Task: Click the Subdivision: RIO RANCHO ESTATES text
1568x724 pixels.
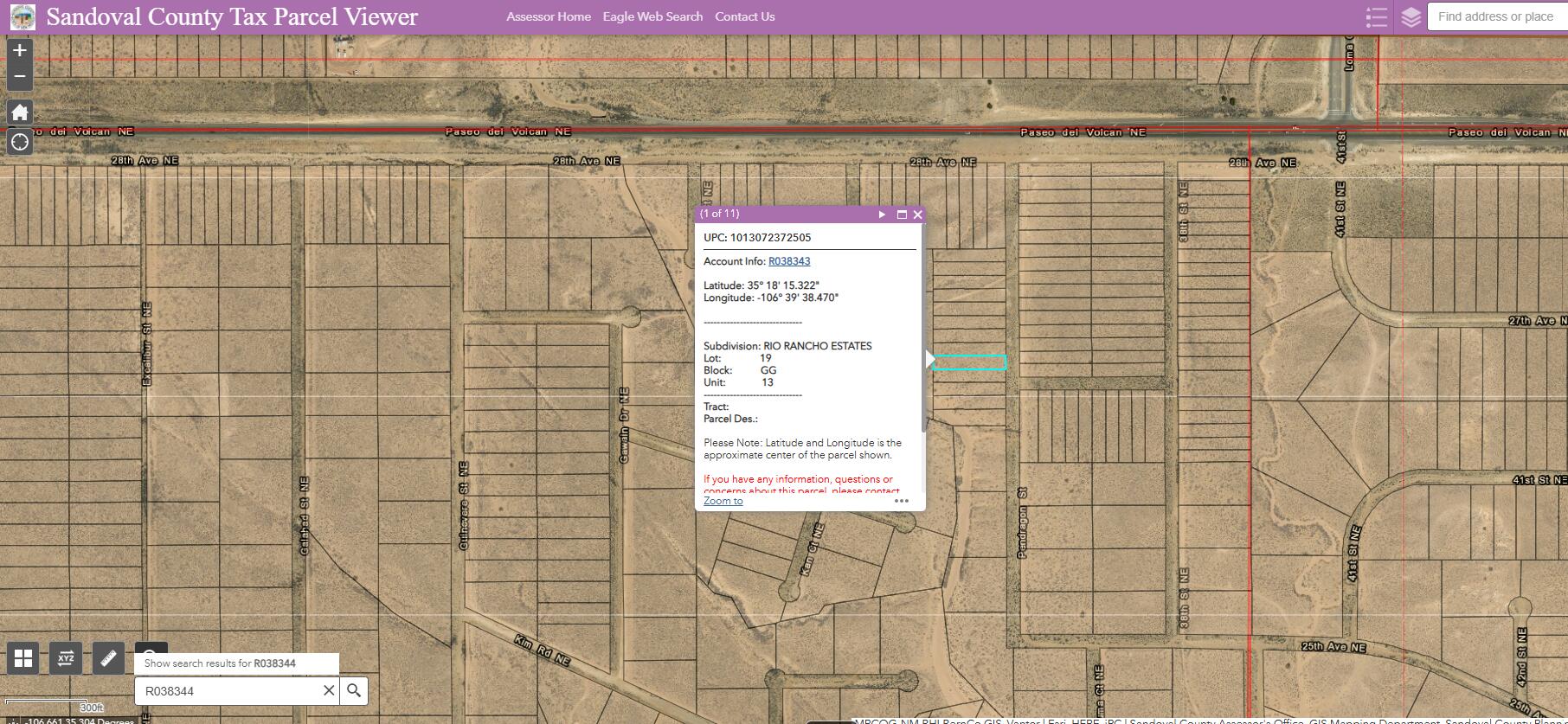Action: coord(787,346)
